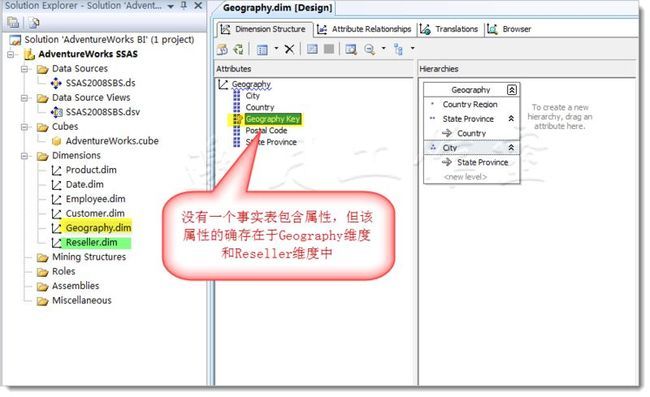The image size is (650, 397).
Task: Open the Zoom level dropdown arrow
Action: 383,49
